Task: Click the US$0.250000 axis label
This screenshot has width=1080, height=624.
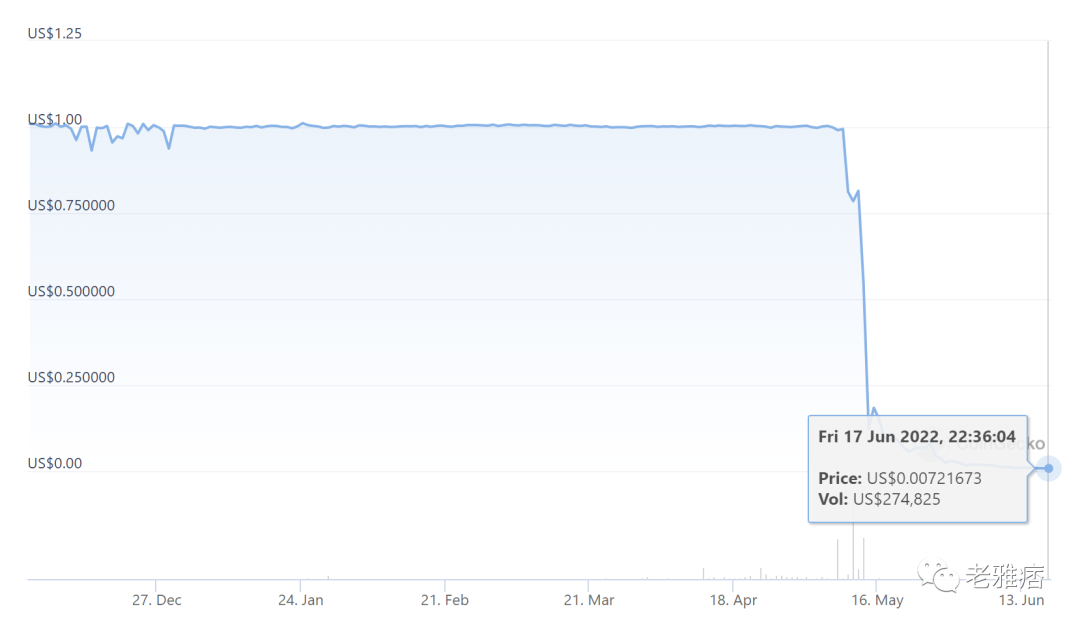Action: [71, 377]
